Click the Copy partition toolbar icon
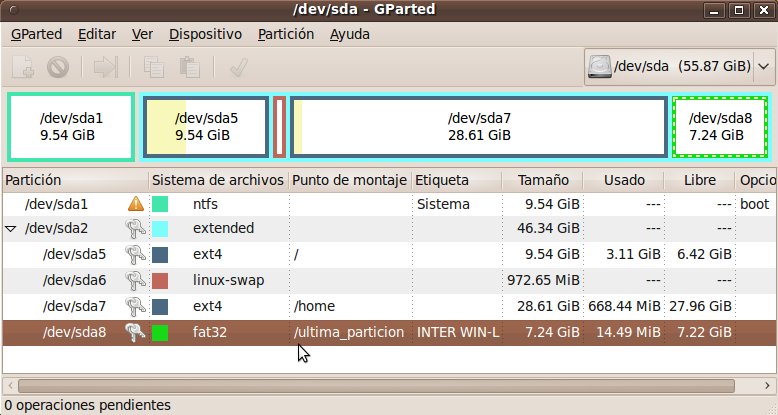This screenshot has height=415, width=778. pyautogui.click(x=154, y=67)
